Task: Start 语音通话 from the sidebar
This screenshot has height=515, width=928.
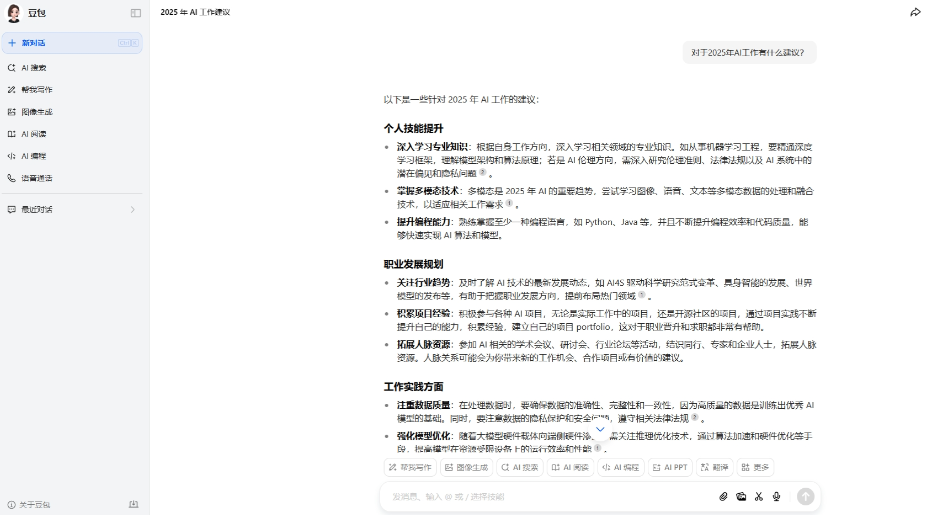Action: coord(72,178)
